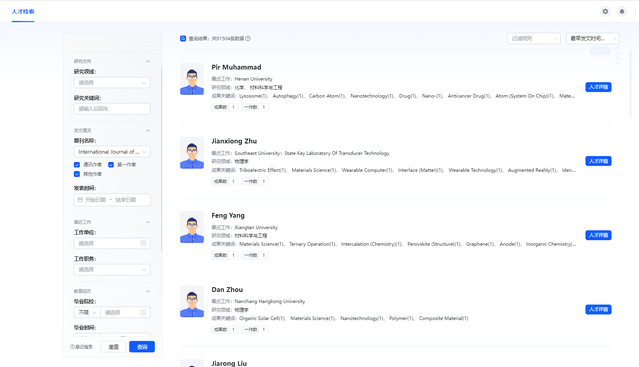Click 'Nanchang Hangkong University' text

point(270,301)
